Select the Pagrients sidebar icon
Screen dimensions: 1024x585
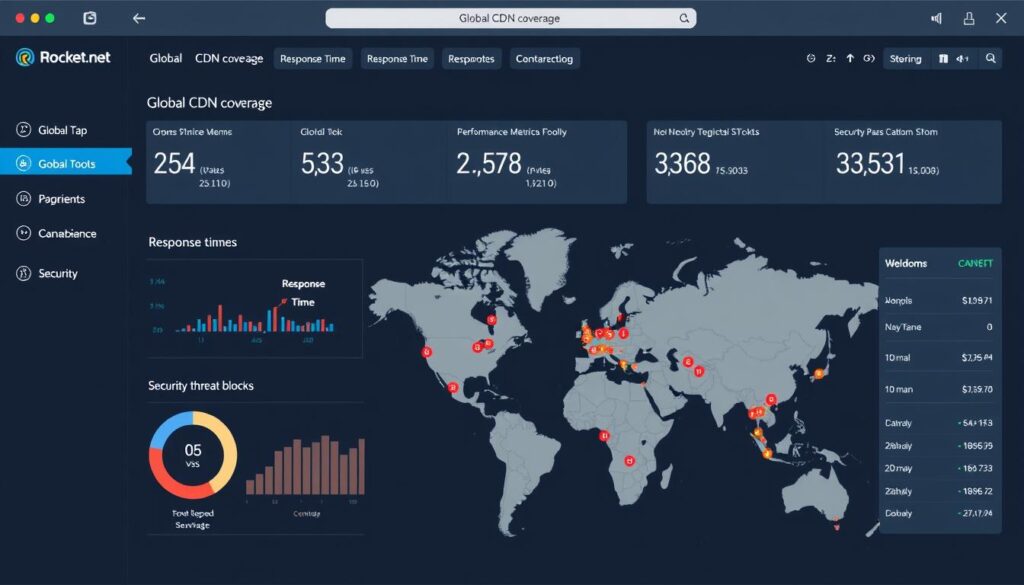point(23,199)
